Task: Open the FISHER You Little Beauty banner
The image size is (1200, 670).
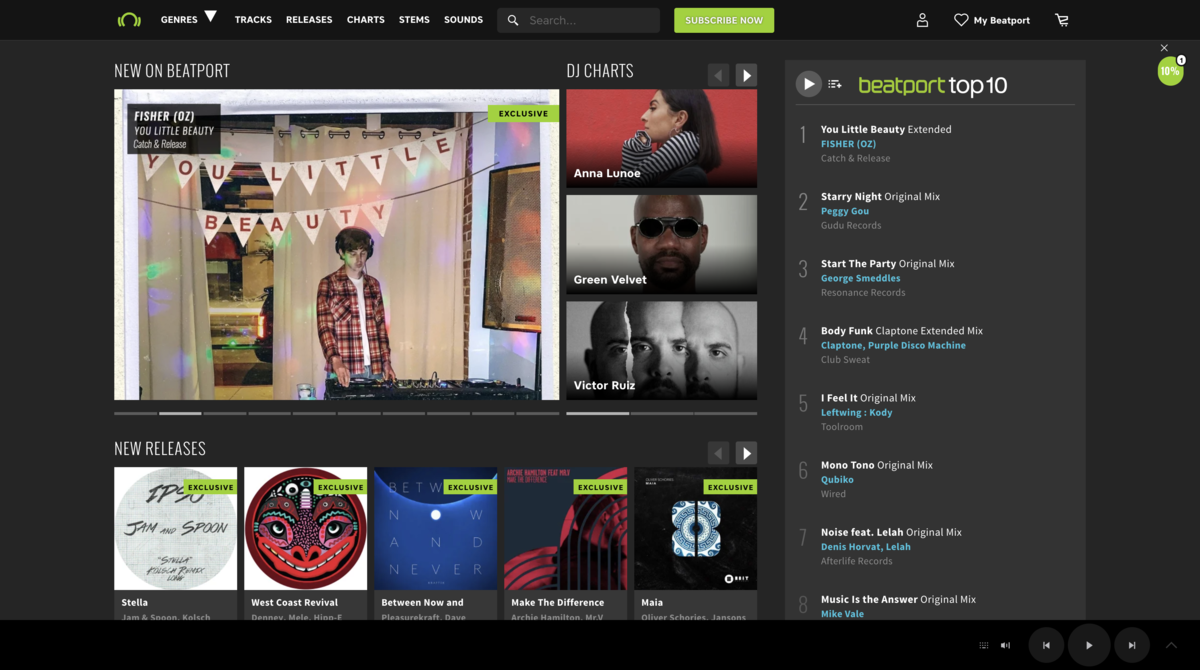Action: click(336, 245)
